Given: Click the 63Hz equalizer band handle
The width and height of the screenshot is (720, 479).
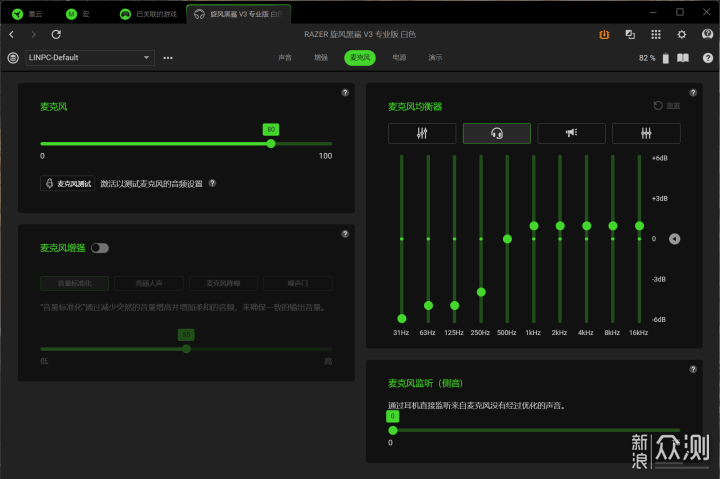Looking at the screenshot, I should pyautogui.click(x=428, y=305).
